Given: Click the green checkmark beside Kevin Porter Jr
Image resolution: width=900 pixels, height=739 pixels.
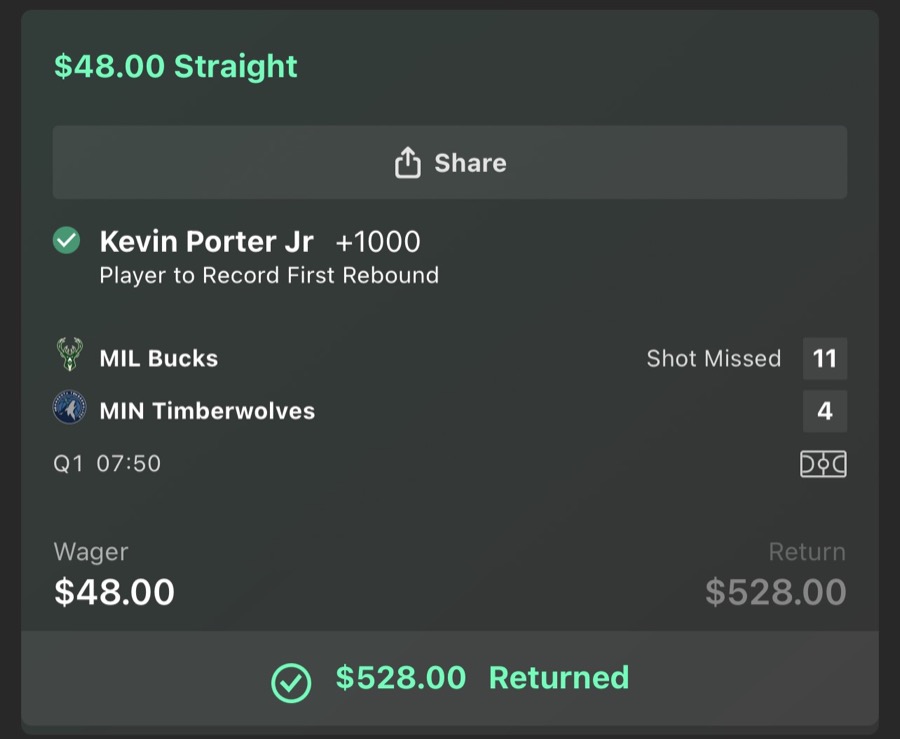Looking at the screenshot, I should pos(65,240).
